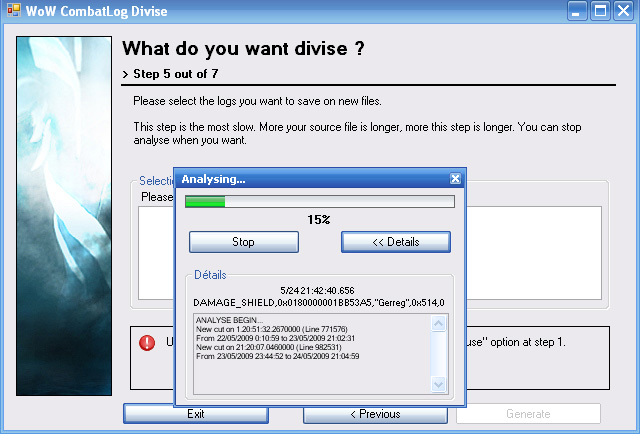Click the blue artwork image on the left

coord(64,216)
